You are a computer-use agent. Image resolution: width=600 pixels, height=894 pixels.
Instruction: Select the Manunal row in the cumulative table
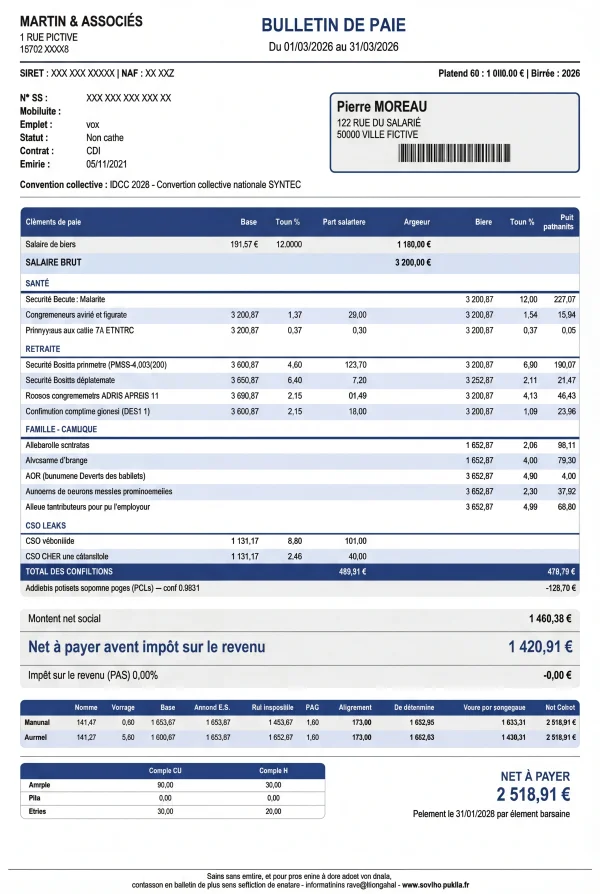(300, 722)
